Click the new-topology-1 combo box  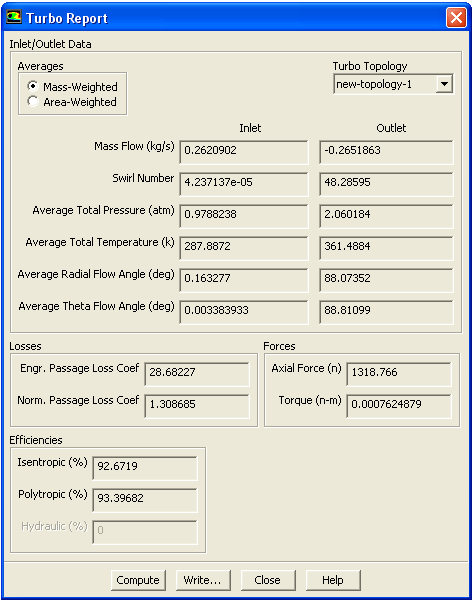point(393,84)
